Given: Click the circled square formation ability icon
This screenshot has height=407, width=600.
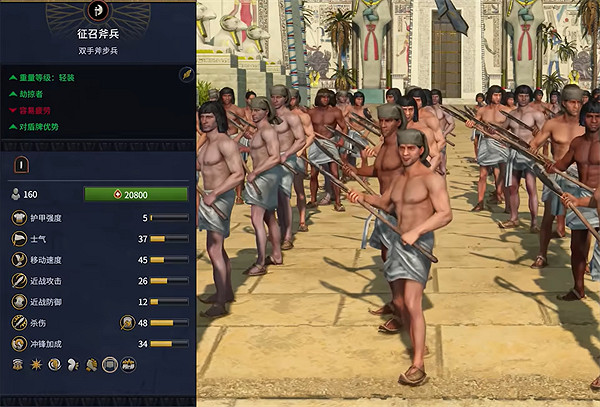Looking at the screenshot, I should (110, 365).
